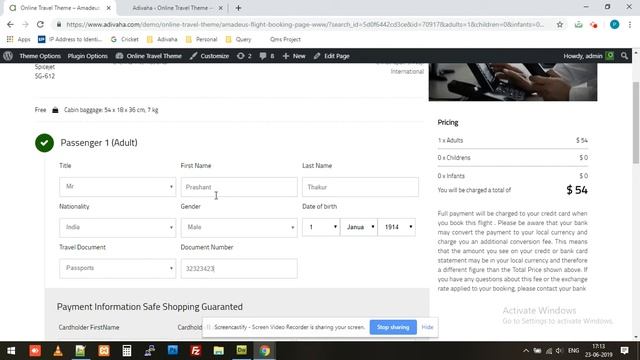Open Adivaha bookmarks folder
This screenshot has height=360, width=640.
click(162, 39)
